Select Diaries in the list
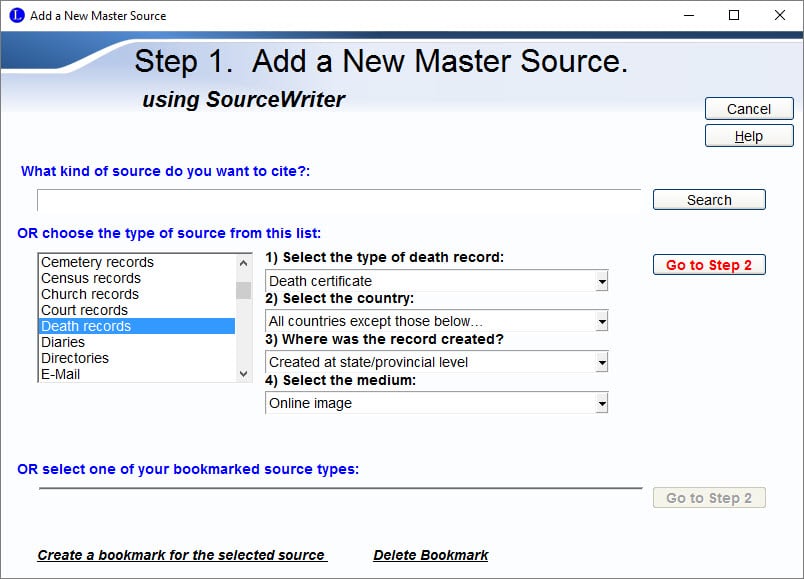Viewport: 804px width, 579px height. [137, 342]
